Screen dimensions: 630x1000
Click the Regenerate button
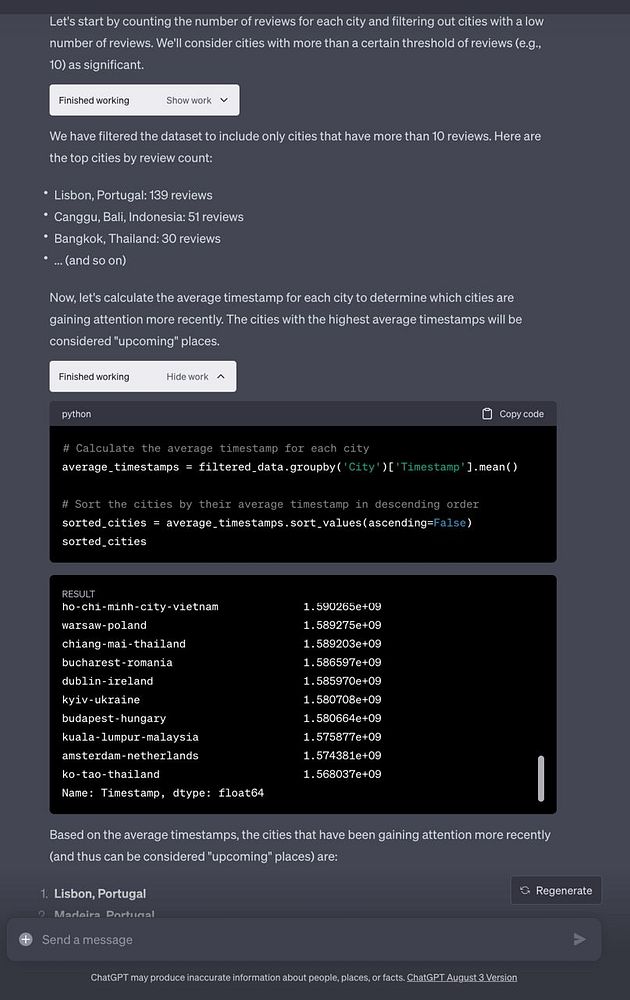coord(556,890)
